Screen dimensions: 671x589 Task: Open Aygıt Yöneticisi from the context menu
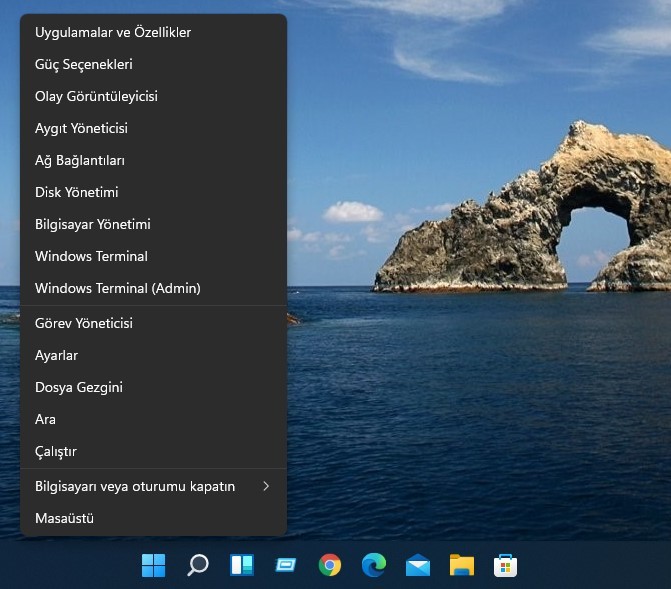click(x=81, y=128)
